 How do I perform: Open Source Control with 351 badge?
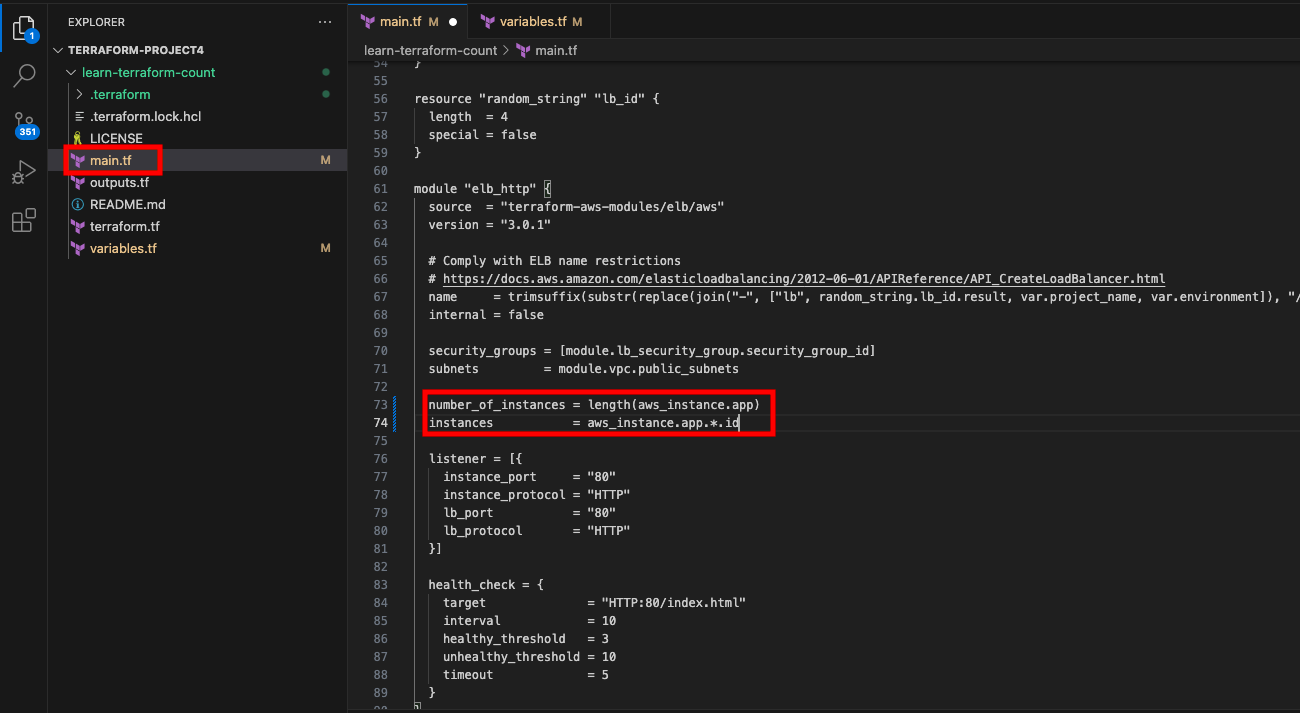click(25, 124)
